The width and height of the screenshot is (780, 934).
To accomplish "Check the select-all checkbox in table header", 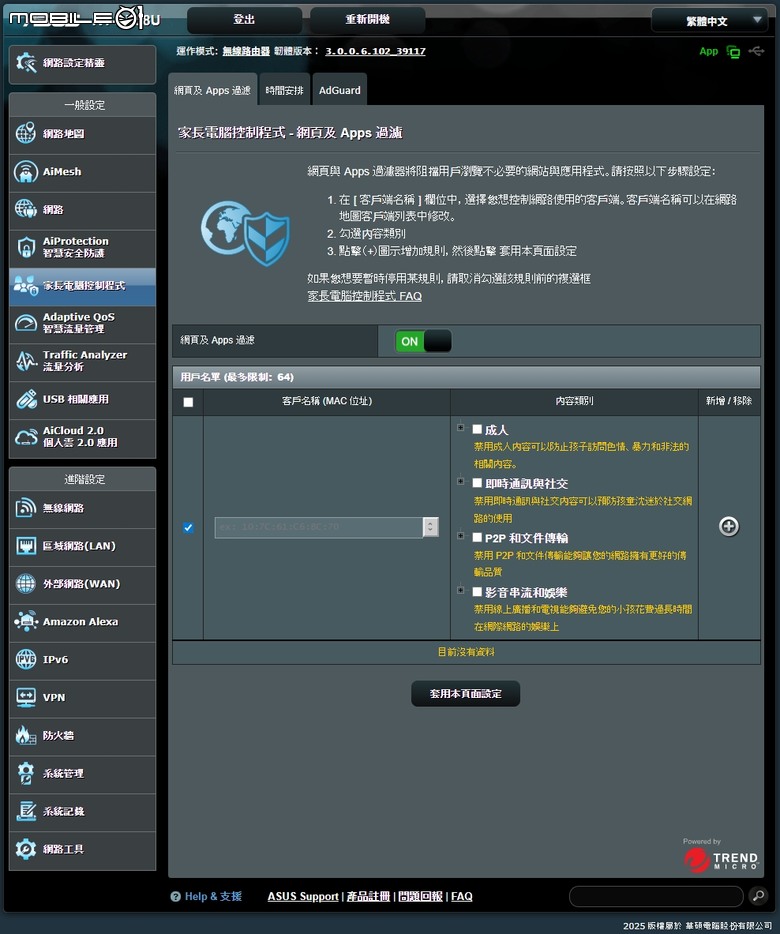I will [x=188, y=402].
